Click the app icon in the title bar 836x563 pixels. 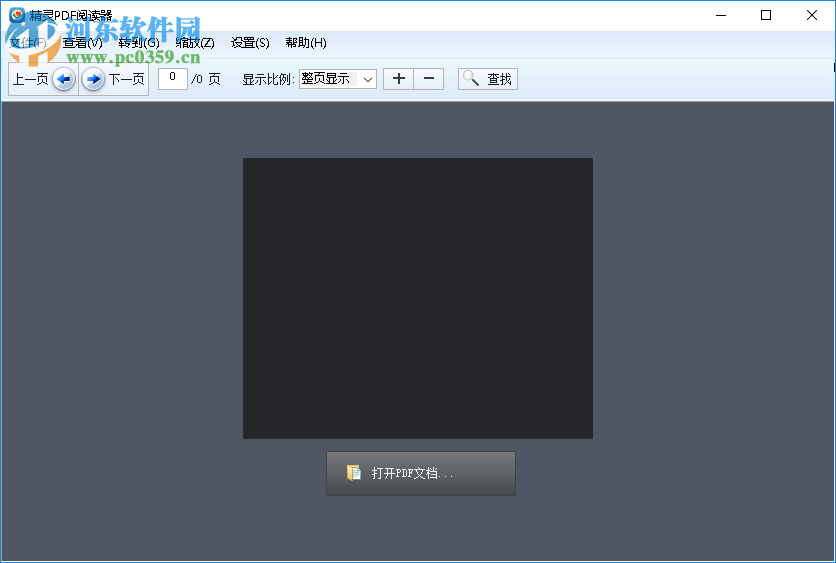coord(17,15)
